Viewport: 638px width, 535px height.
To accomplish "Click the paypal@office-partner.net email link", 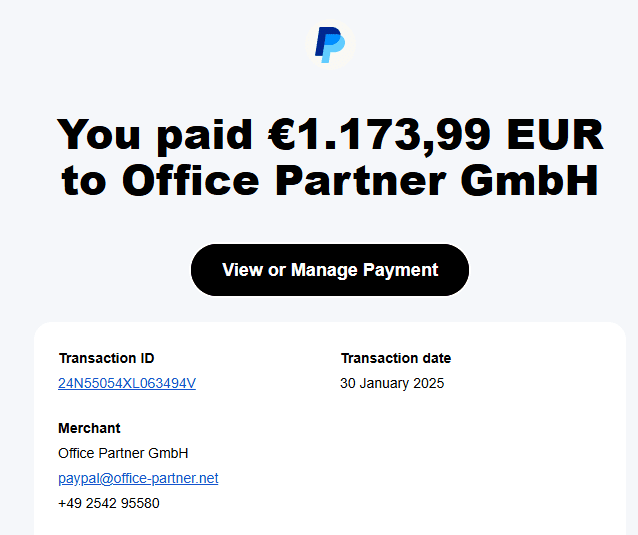I will 138,478.
